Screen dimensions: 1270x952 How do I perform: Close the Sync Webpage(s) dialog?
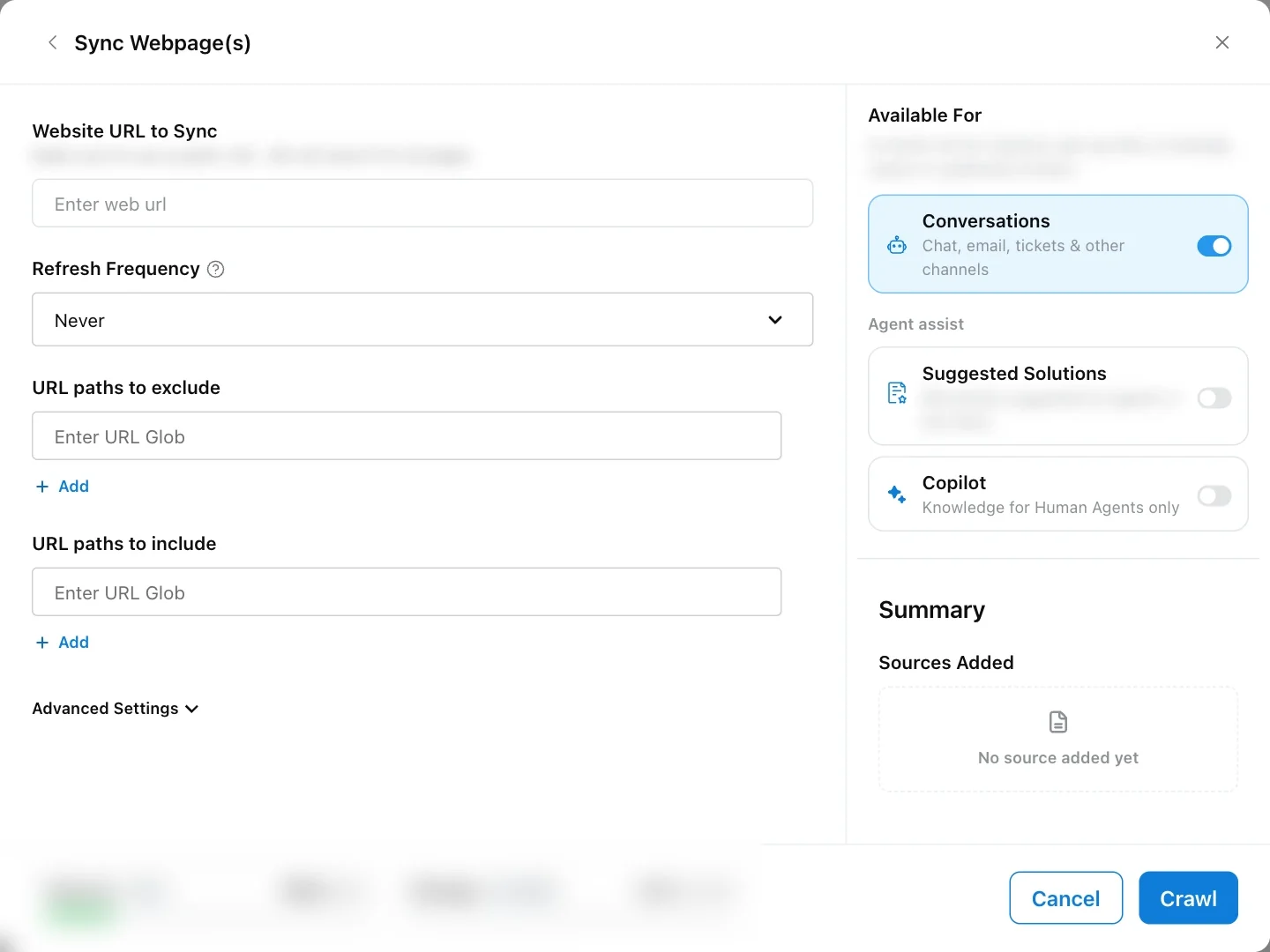point(1222,42)
